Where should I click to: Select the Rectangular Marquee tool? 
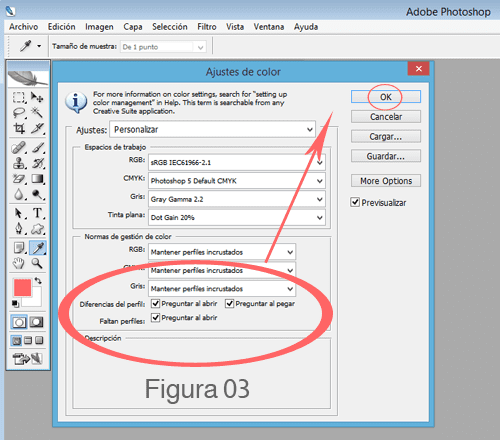click(19, 97)
